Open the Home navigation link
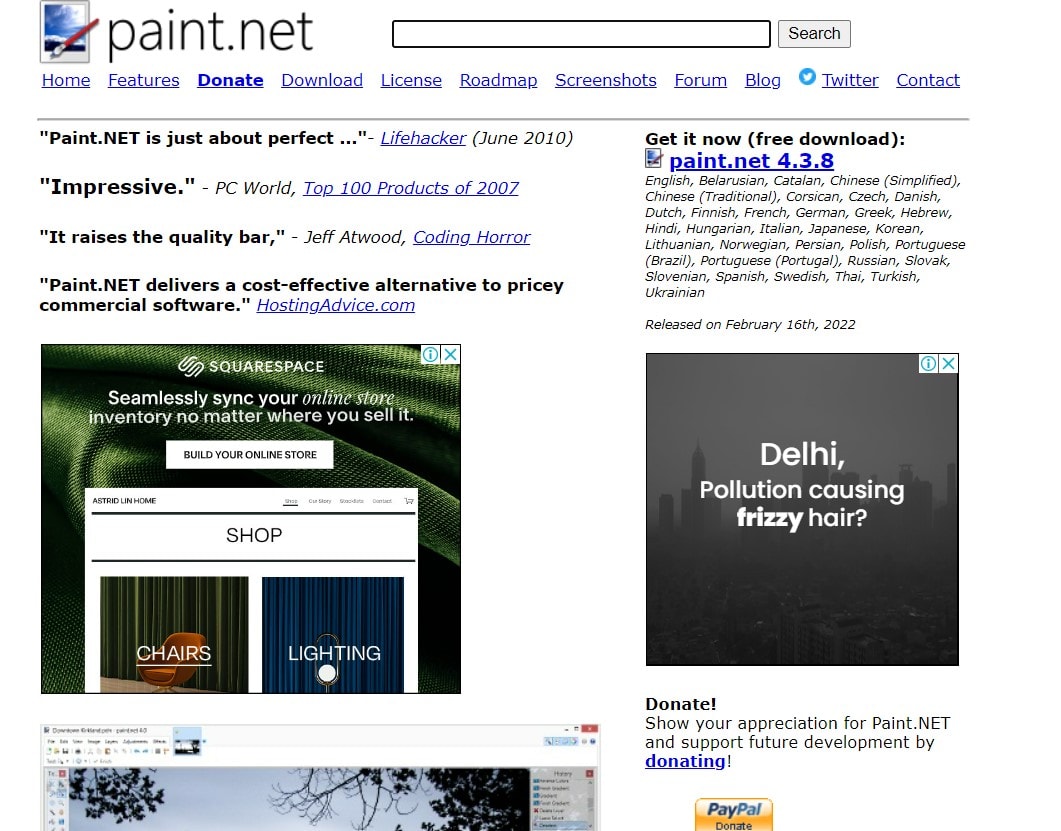The height and width of the screenshot is (831, 1061). click(x=66, y=80)
